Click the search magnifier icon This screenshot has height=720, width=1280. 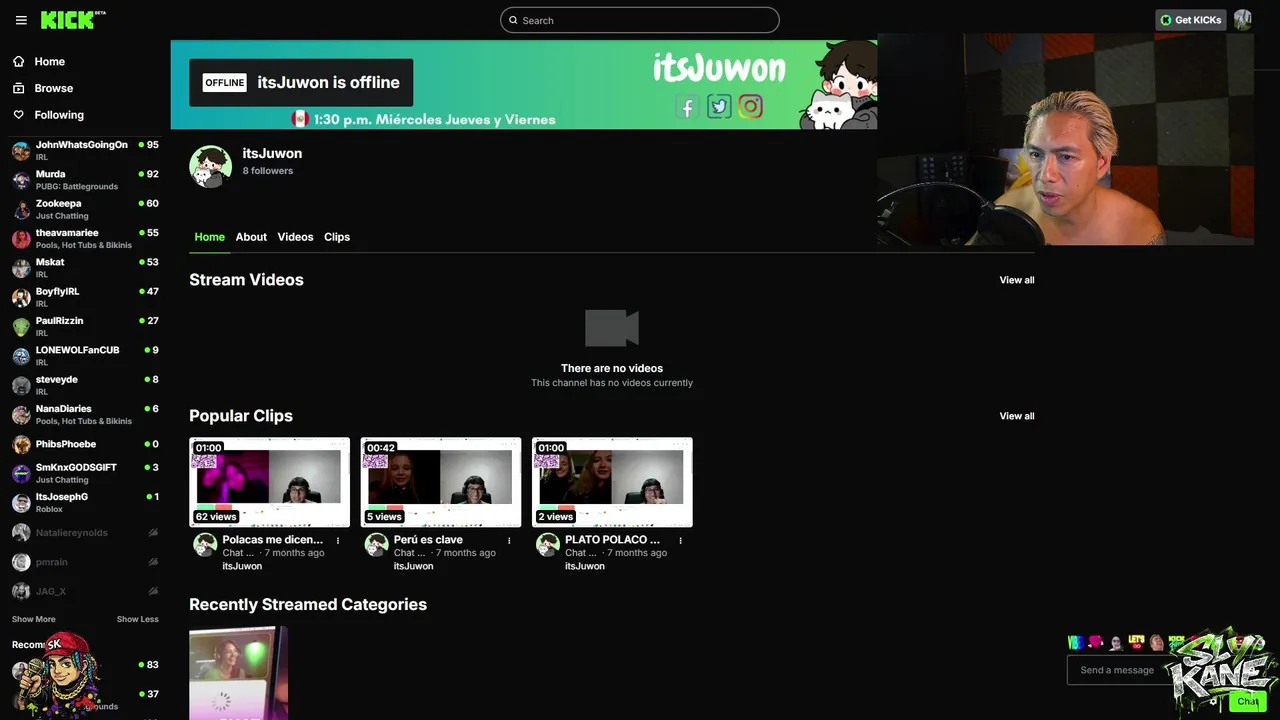coord(513,20)
